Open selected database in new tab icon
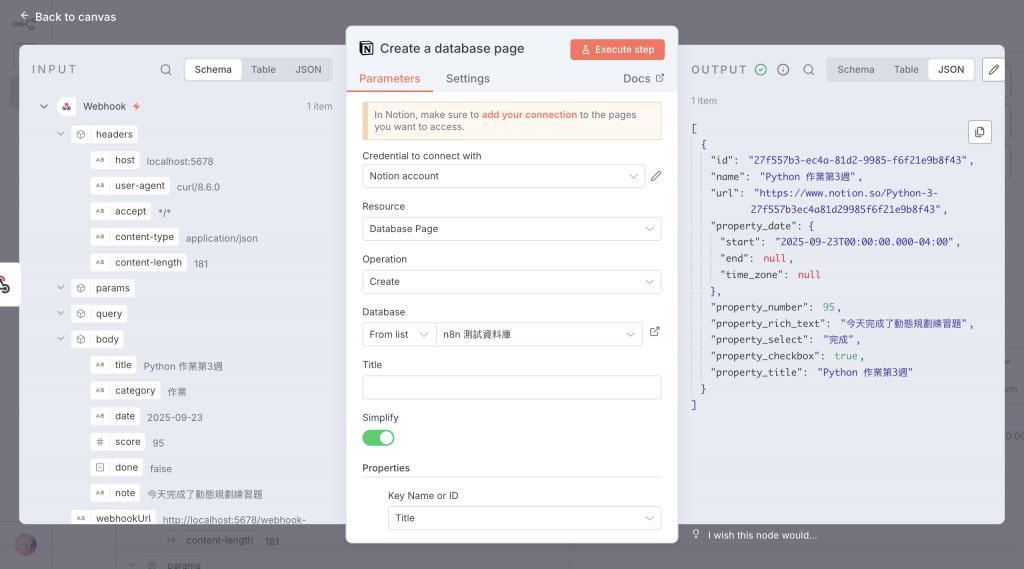1024x569 pixels. pos(654,332)
